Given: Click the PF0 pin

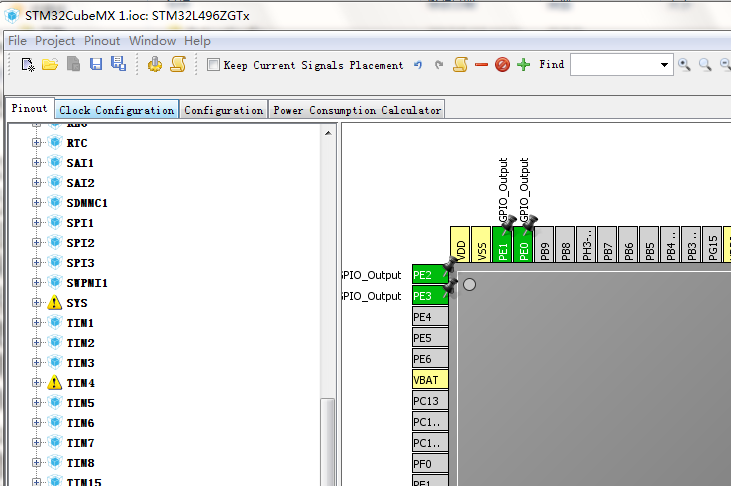Looking at the screenshot, I should coord(430,464).
